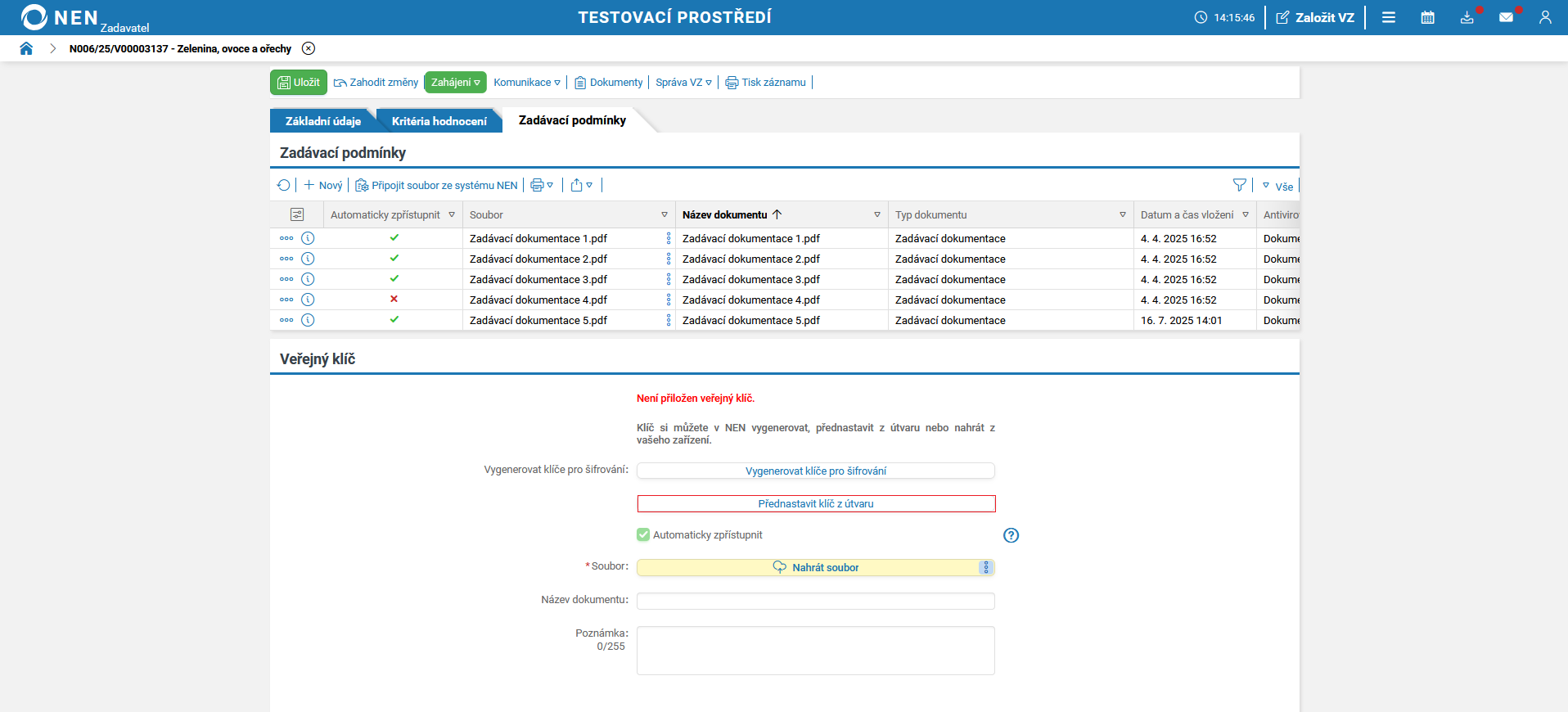
Task: Open help icon next to Automaticky zpřístupnit
Action: click(1011, 535)
